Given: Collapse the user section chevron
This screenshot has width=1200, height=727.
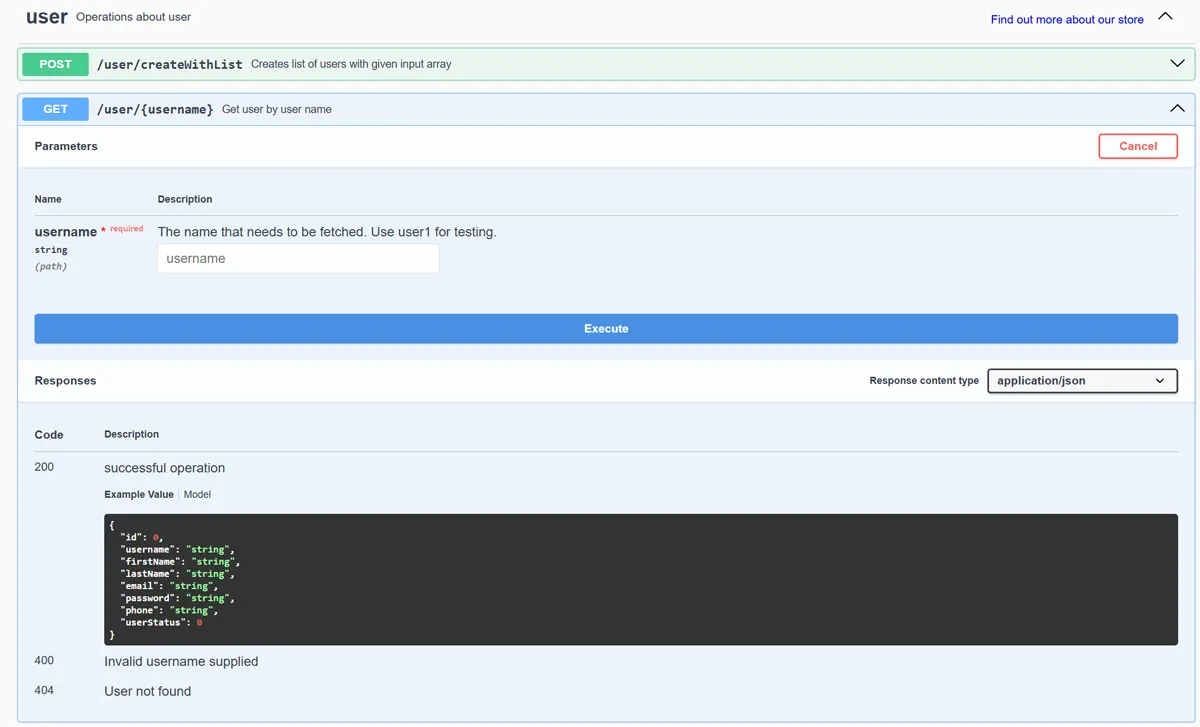Looking at the screenshot, I should (1164, 17).
